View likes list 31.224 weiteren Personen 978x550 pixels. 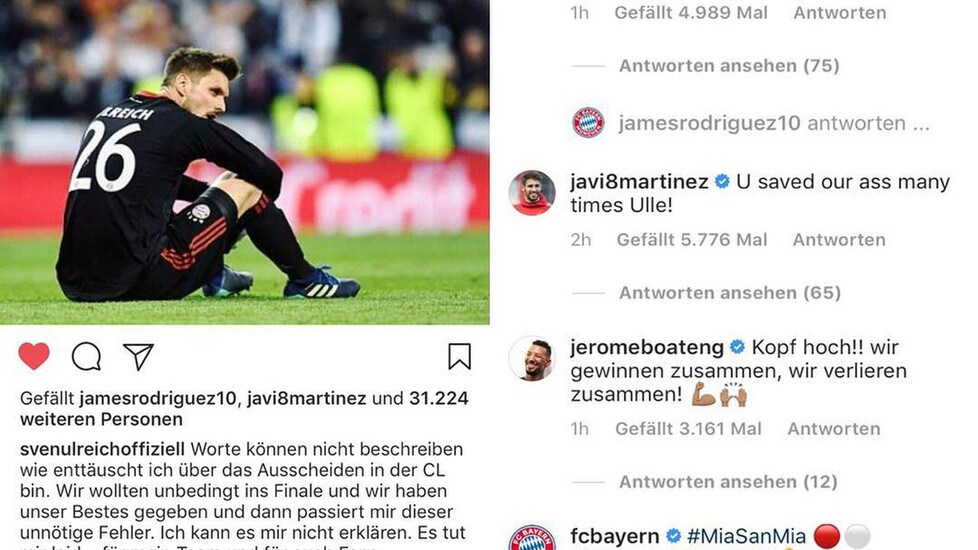click(244, 408)
